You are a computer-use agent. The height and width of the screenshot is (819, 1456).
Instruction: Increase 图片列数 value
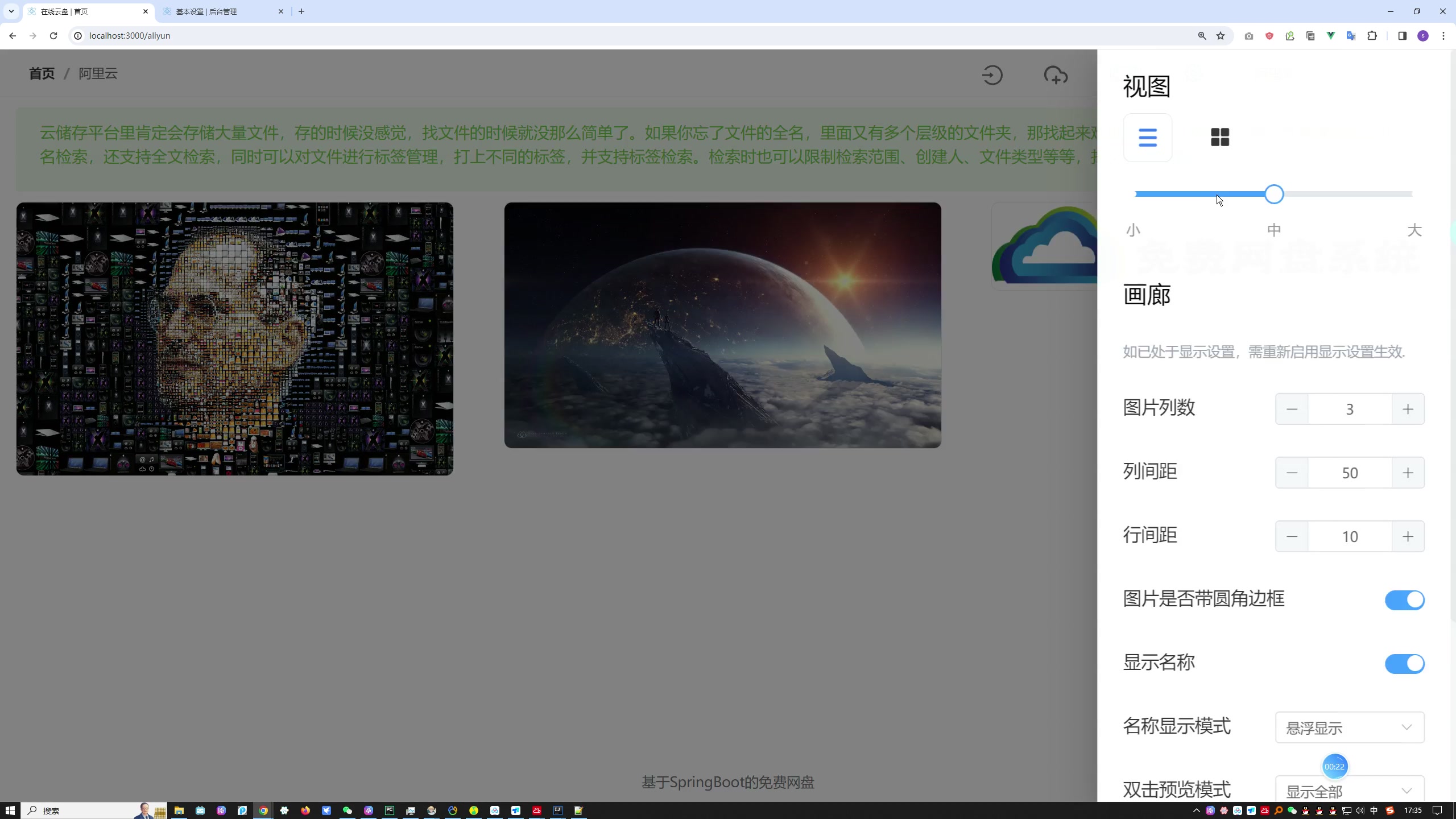(1408, 409)
